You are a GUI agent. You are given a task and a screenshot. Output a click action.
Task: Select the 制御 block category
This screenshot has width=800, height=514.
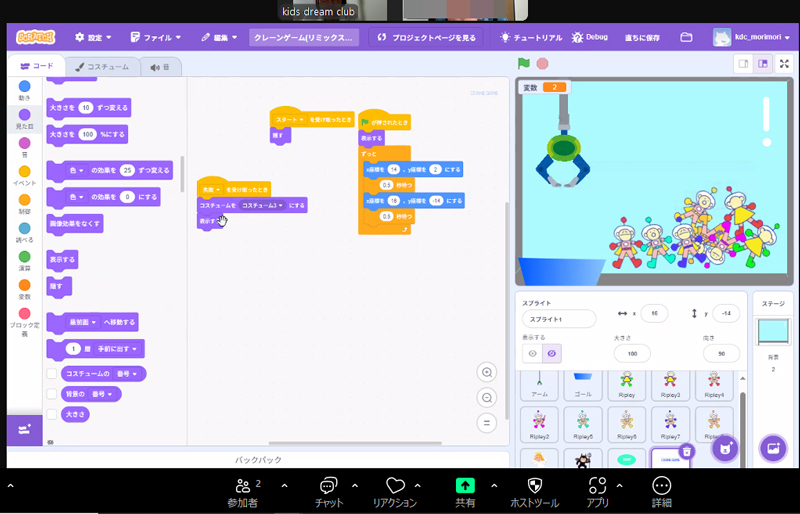[24, 204]
